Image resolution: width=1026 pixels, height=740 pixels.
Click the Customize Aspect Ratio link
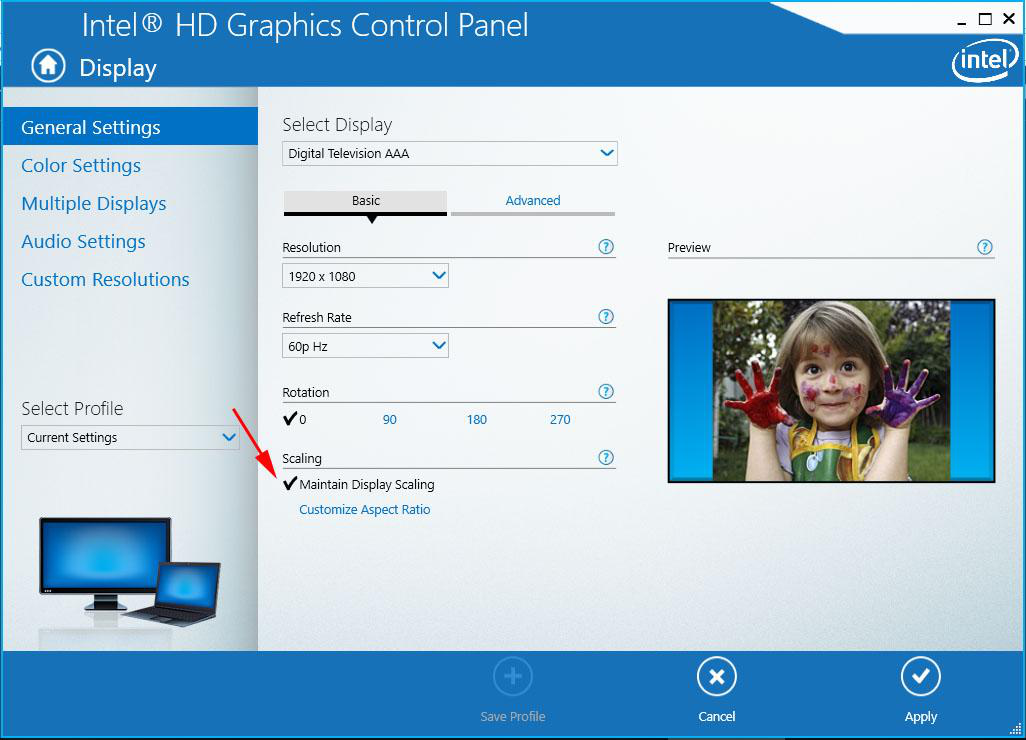click(364, 509)
